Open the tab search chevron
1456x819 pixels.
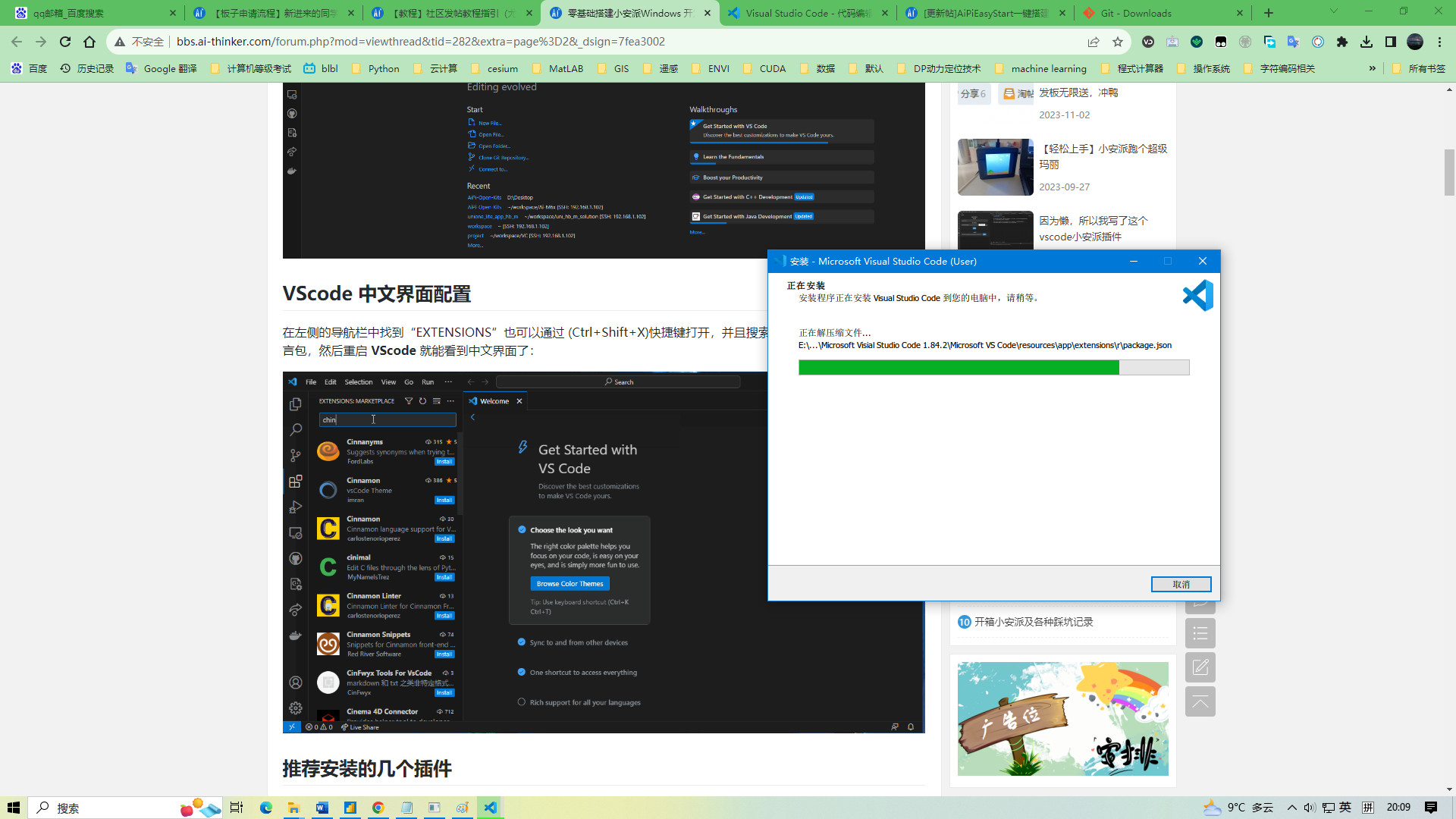tap(1334, 11)
